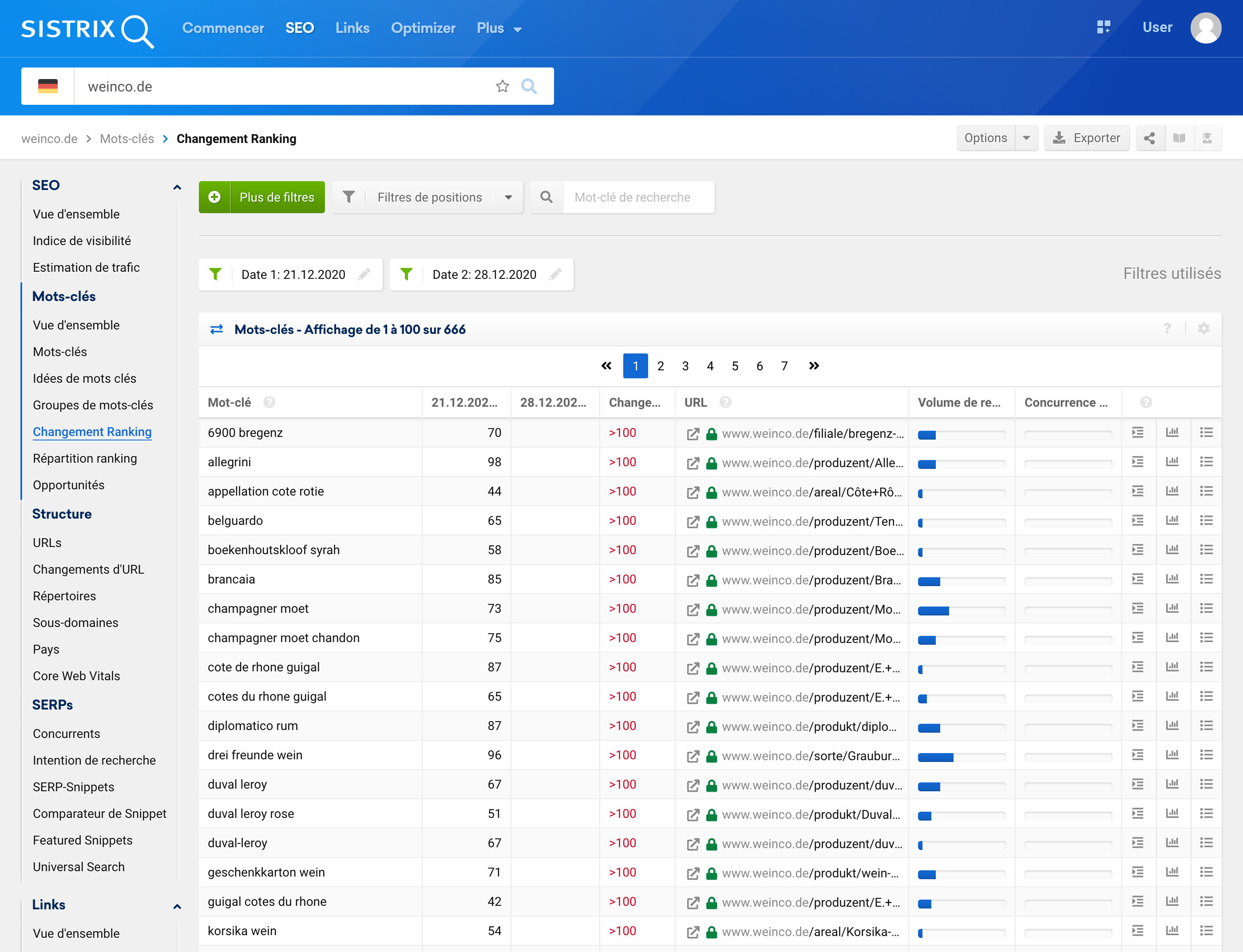Click the table help question mark icon

point(1167,329)
